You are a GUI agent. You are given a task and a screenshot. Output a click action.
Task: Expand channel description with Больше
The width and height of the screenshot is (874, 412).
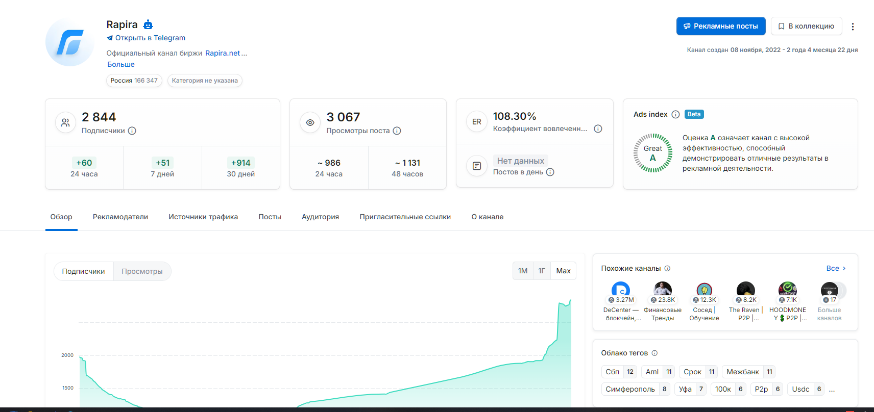[x=121, y=65]
